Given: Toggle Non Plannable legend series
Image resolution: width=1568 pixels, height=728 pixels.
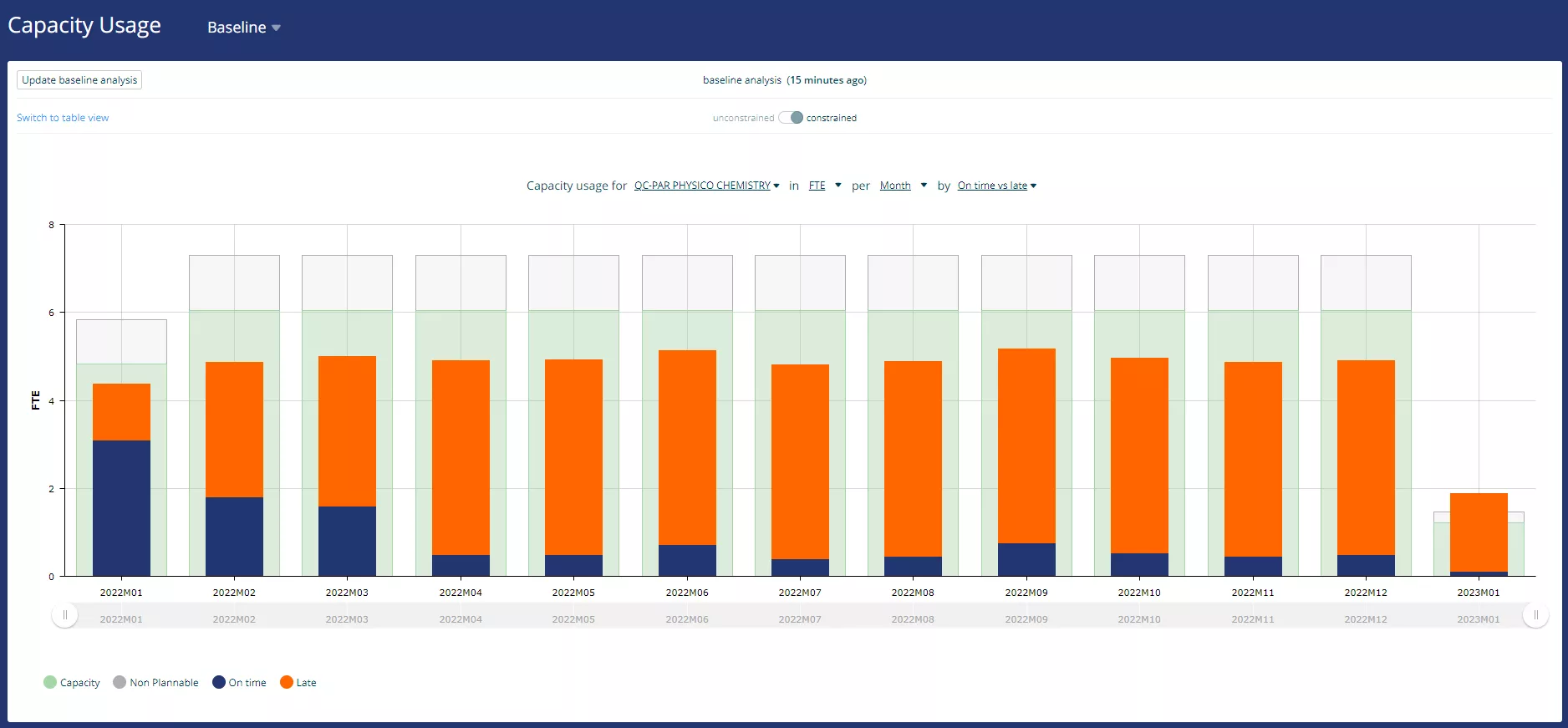Looking at the screenshot, I should (x=156, y=682).
